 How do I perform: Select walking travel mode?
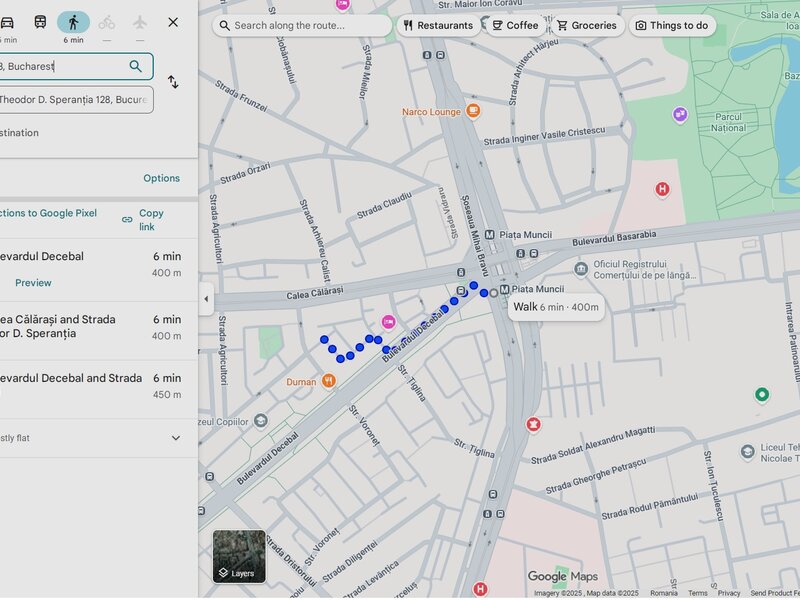coord(73,22)
